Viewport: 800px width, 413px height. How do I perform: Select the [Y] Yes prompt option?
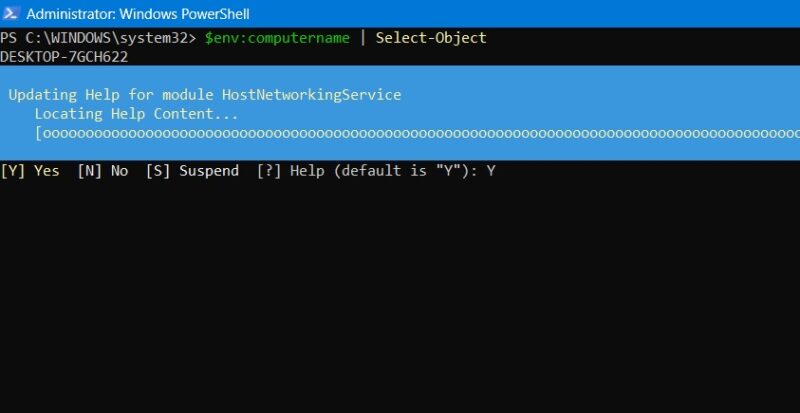tap(30, 171)
